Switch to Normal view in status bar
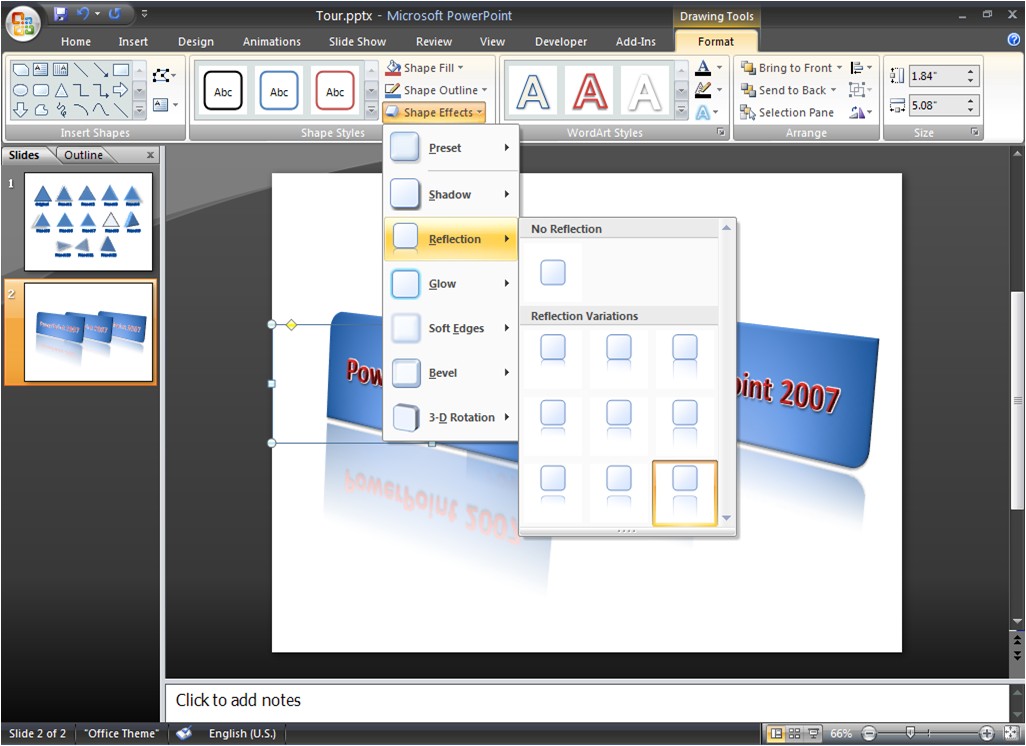Image resolution: width=1026 pixels, height=746 pixels. click(x=776, y=734)
